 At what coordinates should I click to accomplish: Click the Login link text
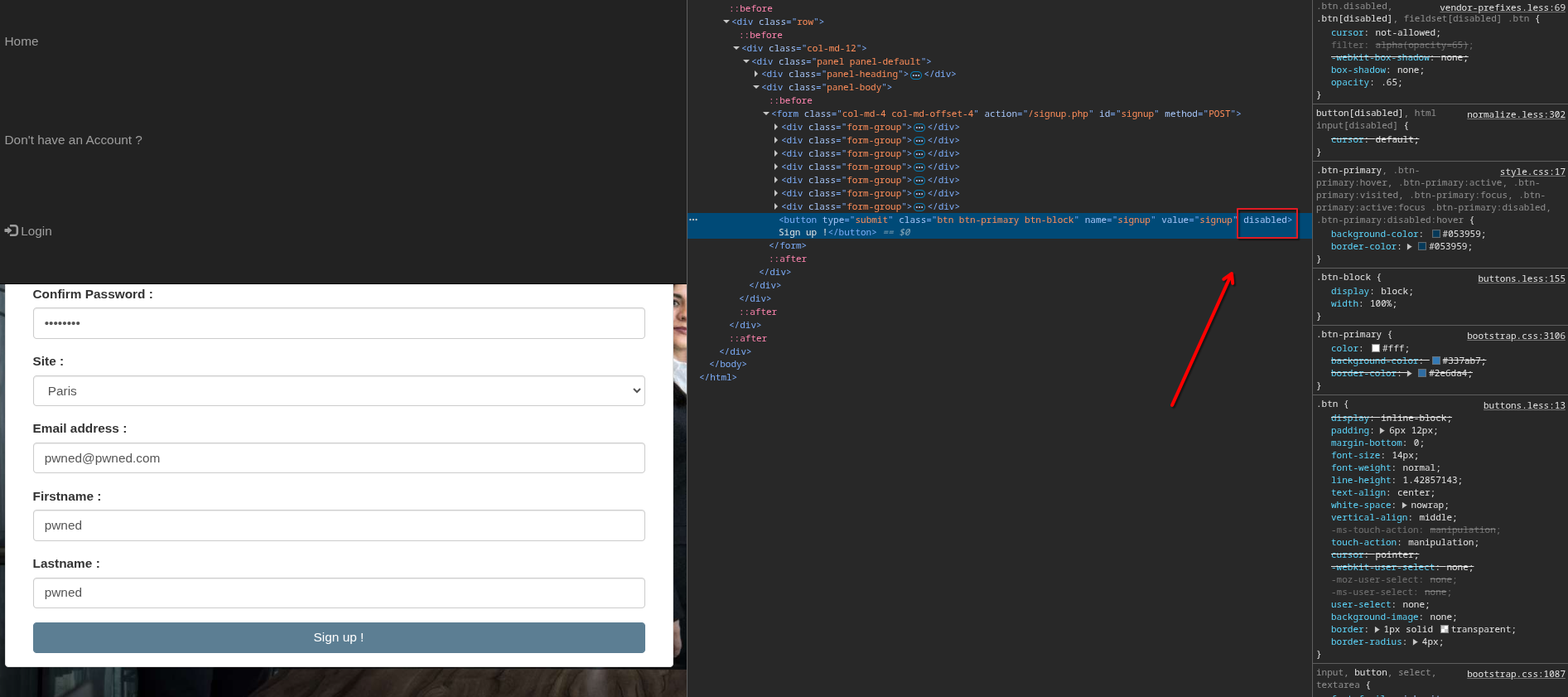[x=36, y=231]
